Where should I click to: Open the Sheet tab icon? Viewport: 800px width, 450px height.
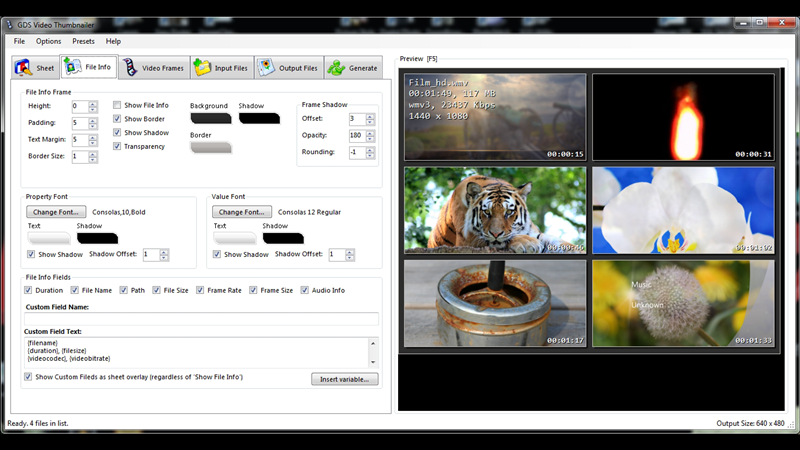coord(23,67)
